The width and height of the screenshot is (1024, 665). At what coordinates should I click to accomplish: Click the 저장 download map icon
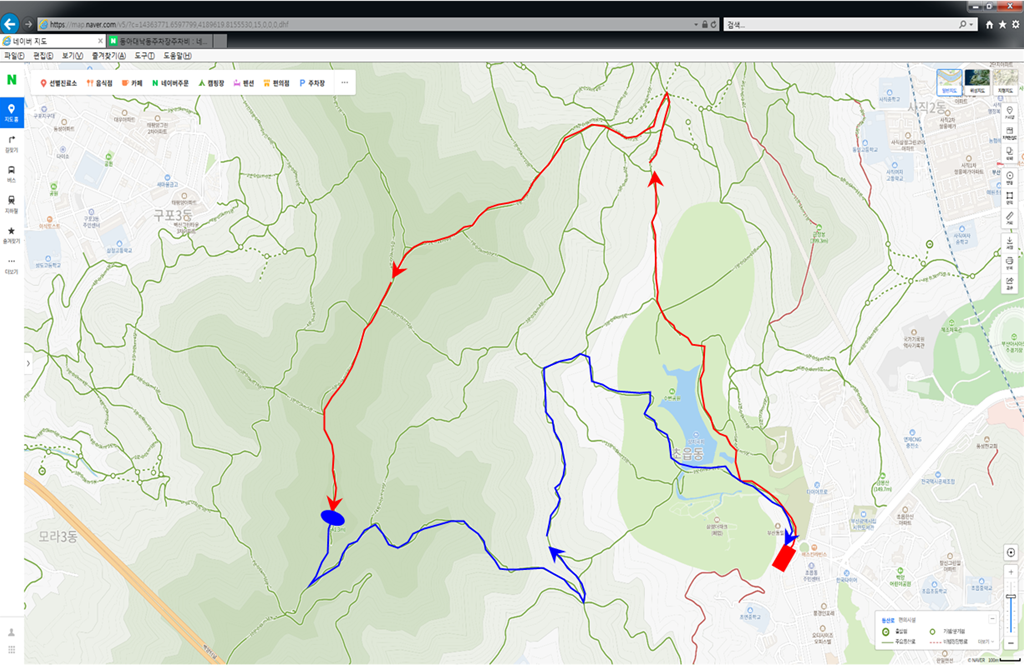coord(1010,243)
